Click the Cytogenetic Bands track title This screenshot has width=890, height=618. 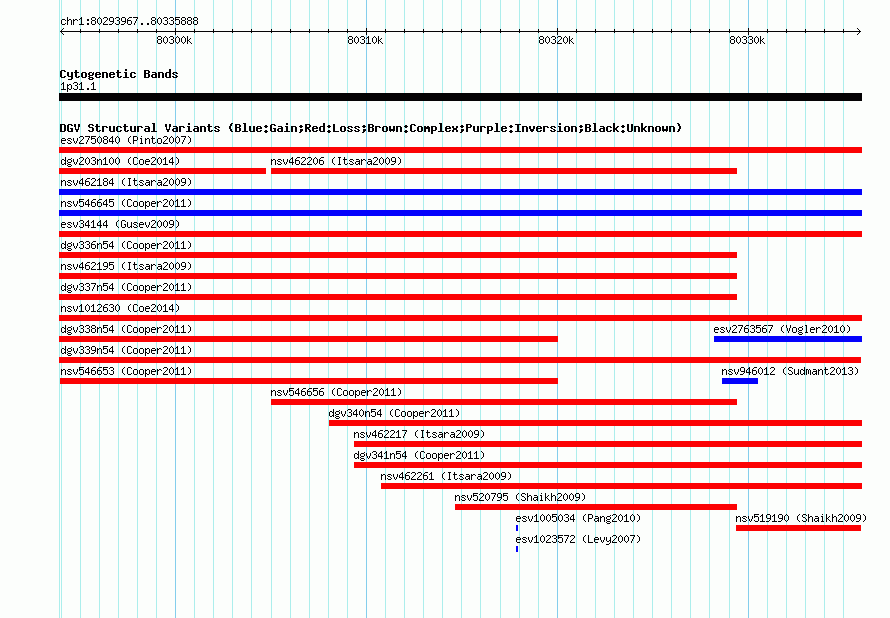pos(119,74)
